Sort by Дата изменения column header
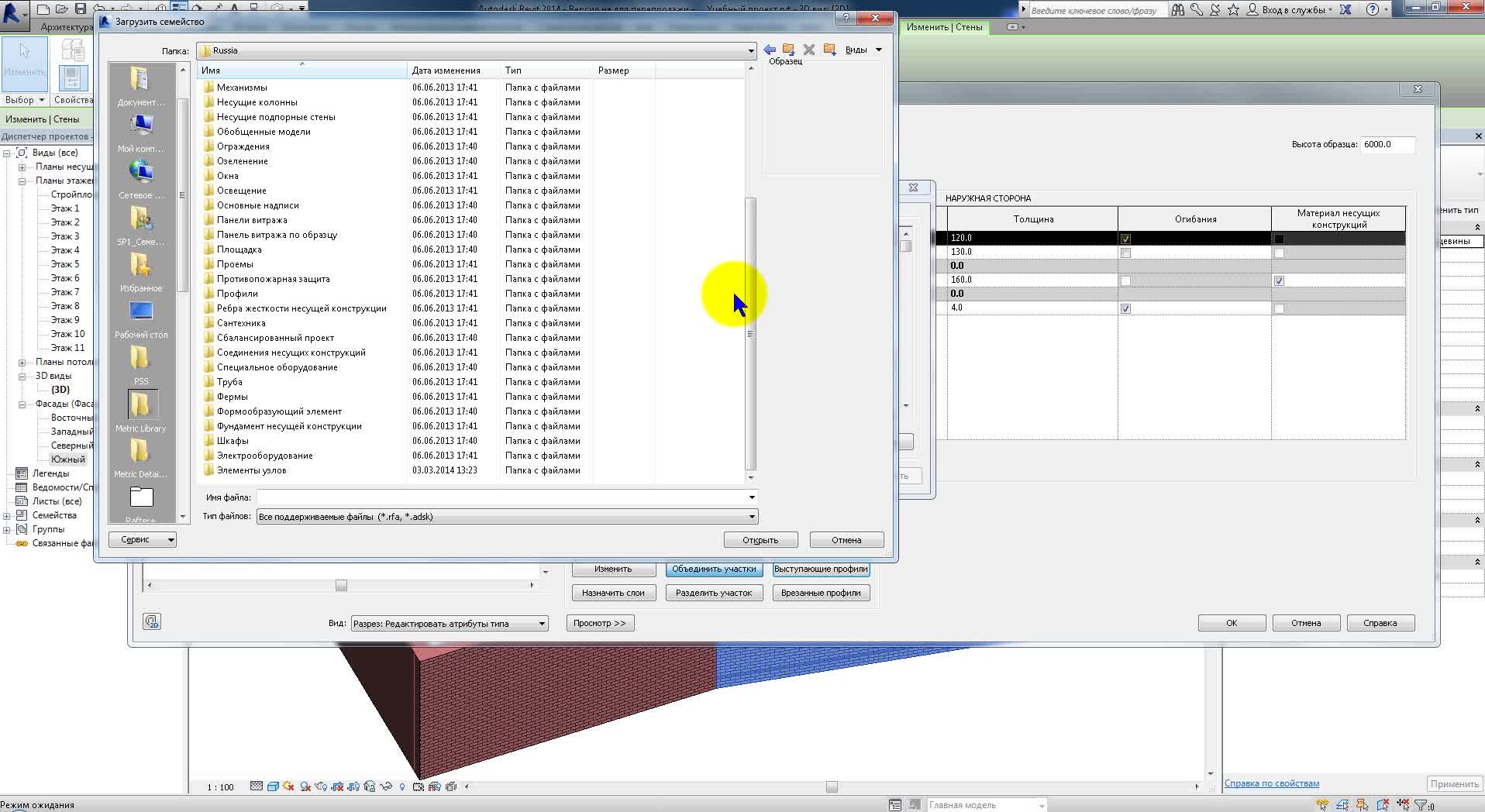The height and width of the screenshot is (812, 1485). point(453,71)
